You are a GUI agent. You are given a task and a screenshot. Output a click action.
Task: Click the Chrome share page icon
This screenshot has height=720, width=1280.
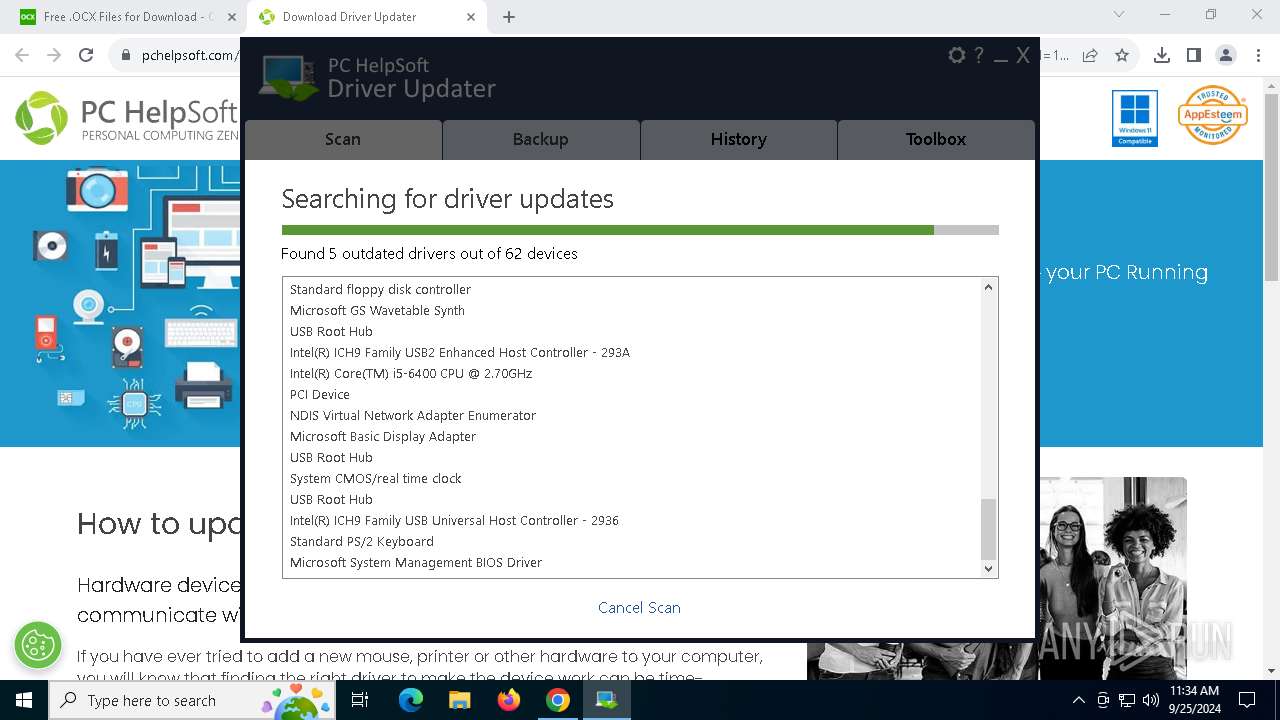coord(1090,55)
